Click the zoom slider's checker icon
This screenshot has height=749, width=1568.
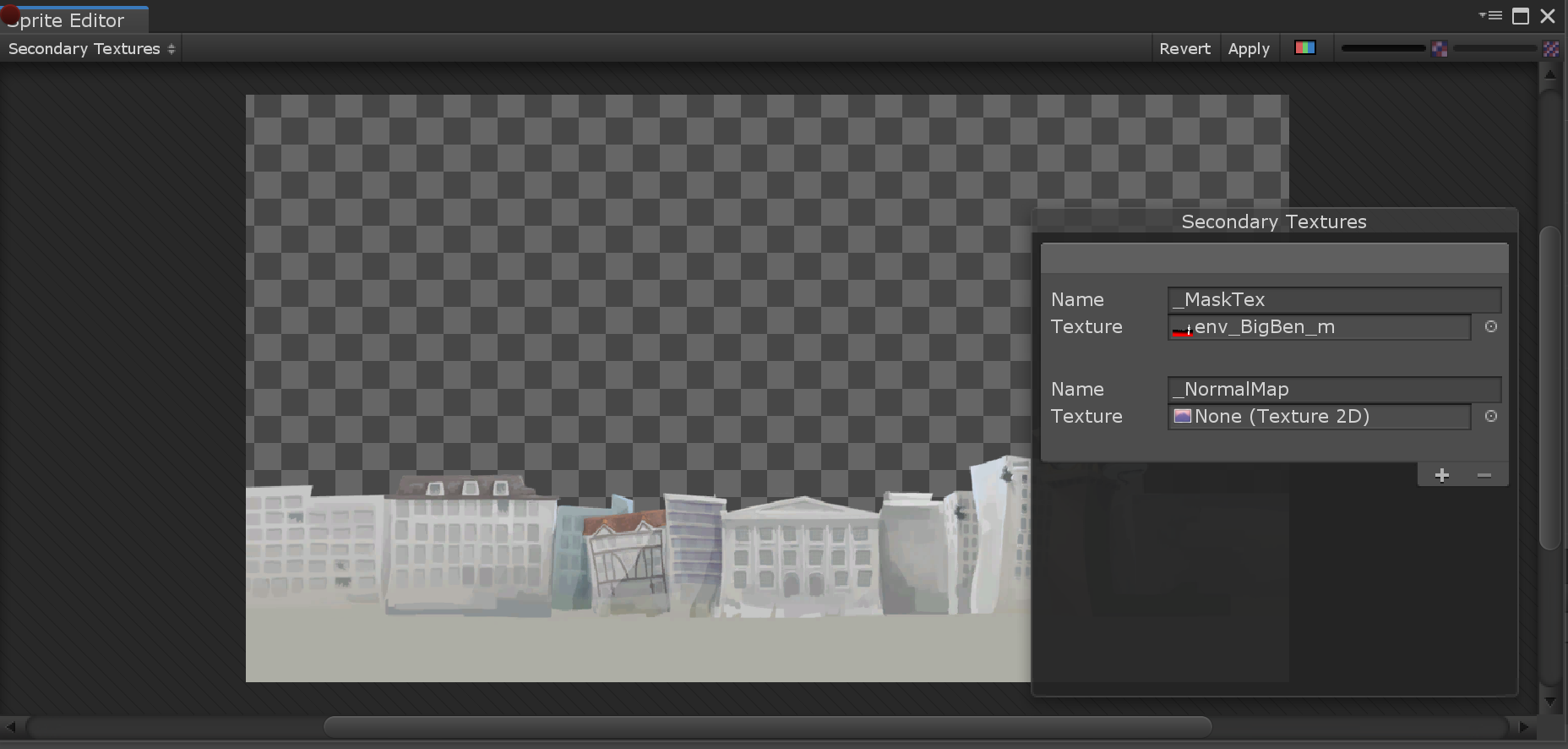pyautogui.click(x=1440, y=49)
